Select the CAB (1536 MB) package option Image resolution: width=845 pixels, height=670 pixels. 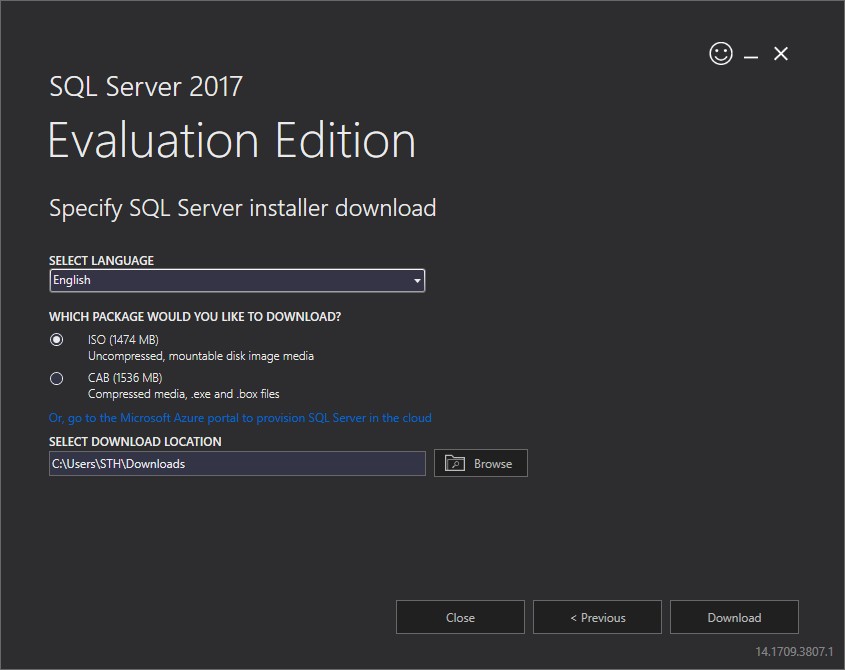click(x=57, y=378)
